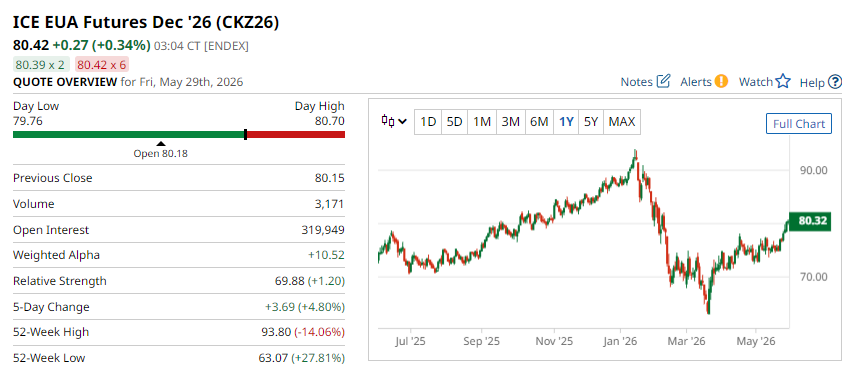Click the 5-Day Change value +3.69
The image size is (854, 382).
click(x=279, y=307)
